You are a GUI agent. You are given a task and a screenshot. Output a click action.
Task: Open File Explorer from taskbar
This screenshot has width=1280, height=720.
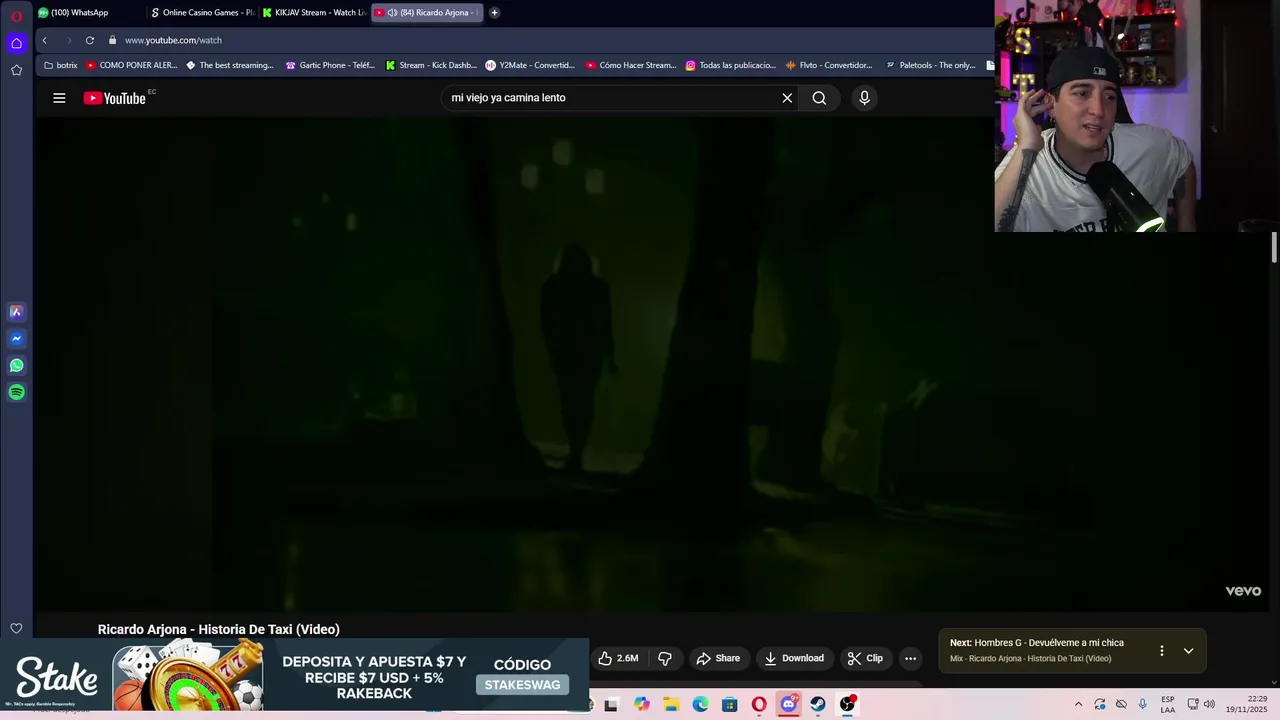671,704
